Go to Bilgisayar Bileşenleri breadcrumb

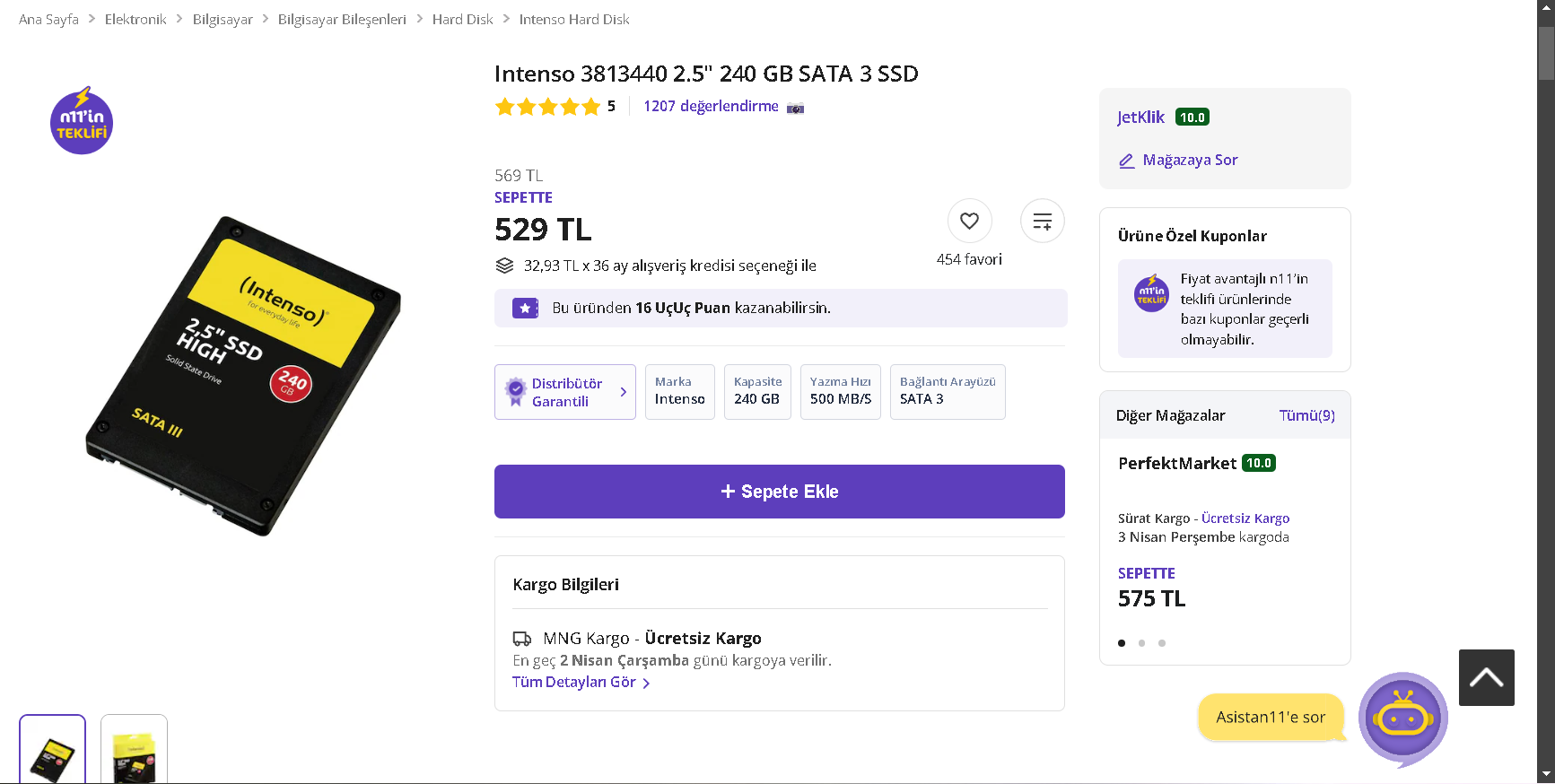[342, 19]
